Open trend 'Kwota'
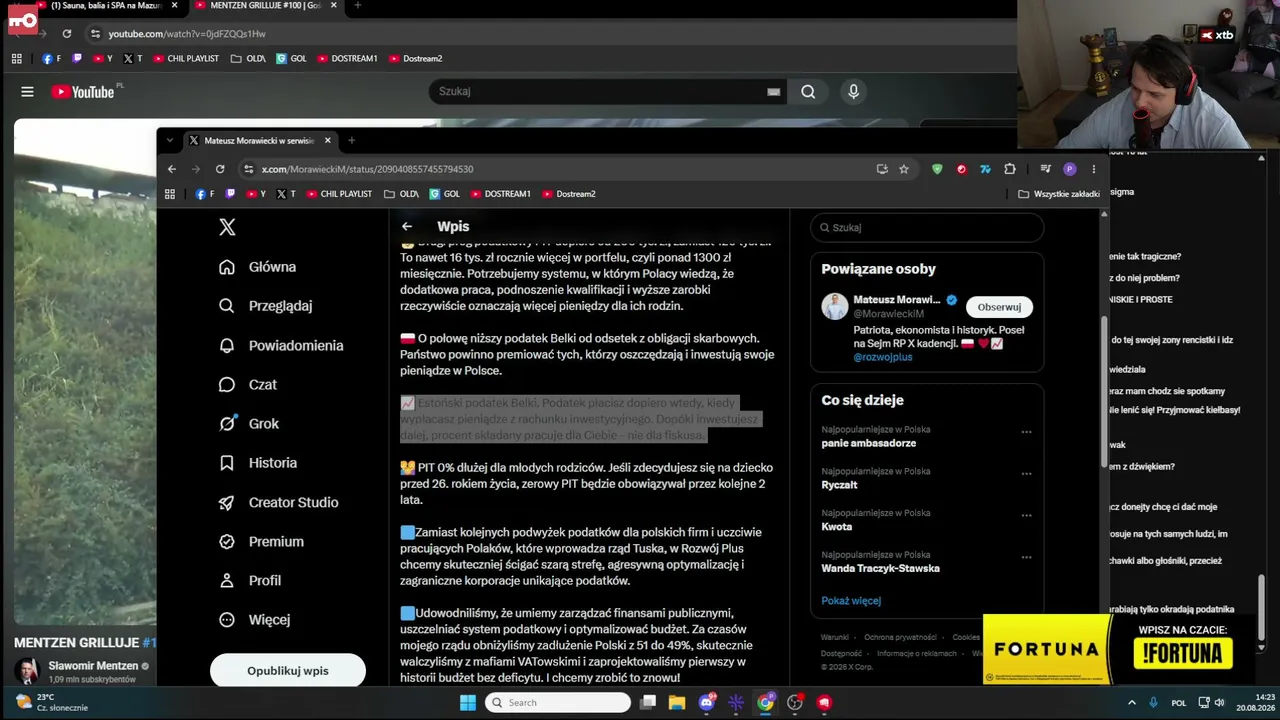 pyautogui.click(x=837, y=527)
